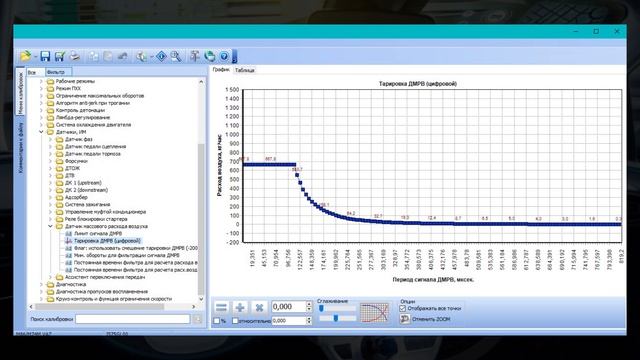The image size is (640, 360).
Task: Click the smoothing curve preview thumbnail
Action: click(374, 312)
